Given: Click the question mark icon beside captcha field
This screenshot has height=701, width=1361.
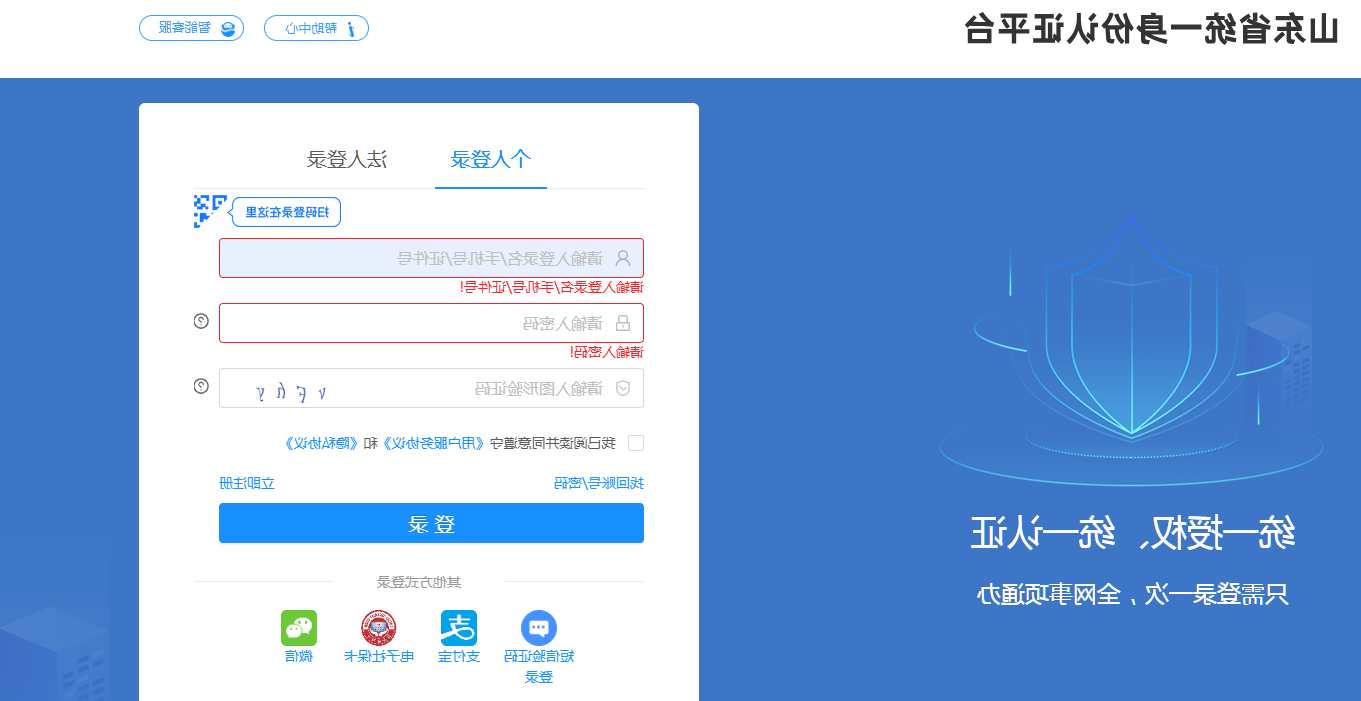Looking at the screenshot, I should click(x=201, y=386).
